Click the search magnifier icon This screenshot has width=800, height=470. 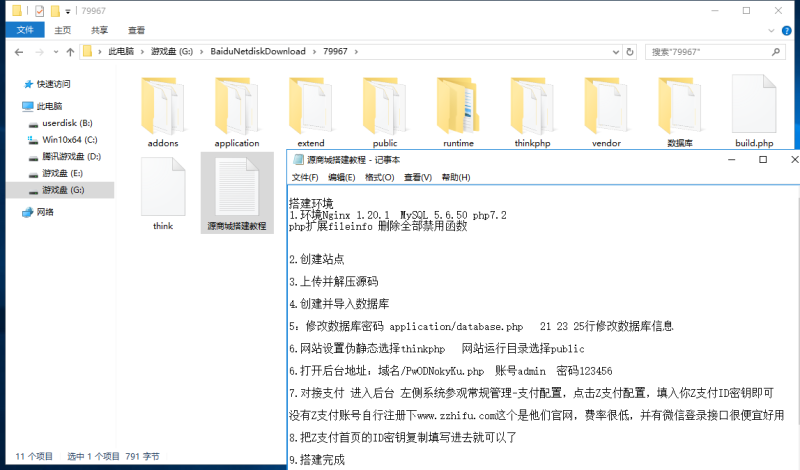[776, 52]
